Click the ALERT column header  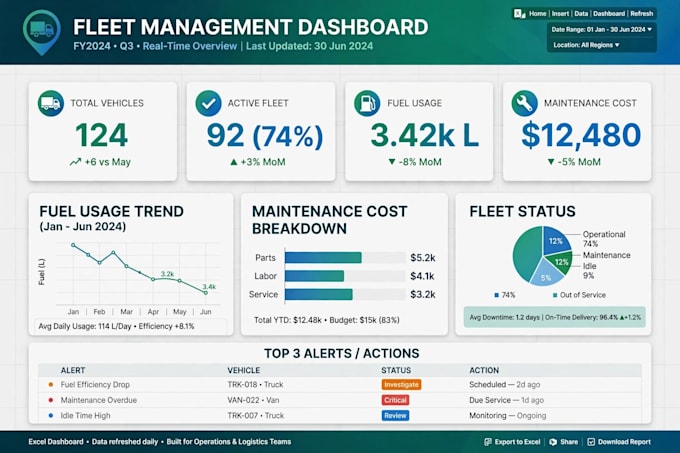[73, 370]
